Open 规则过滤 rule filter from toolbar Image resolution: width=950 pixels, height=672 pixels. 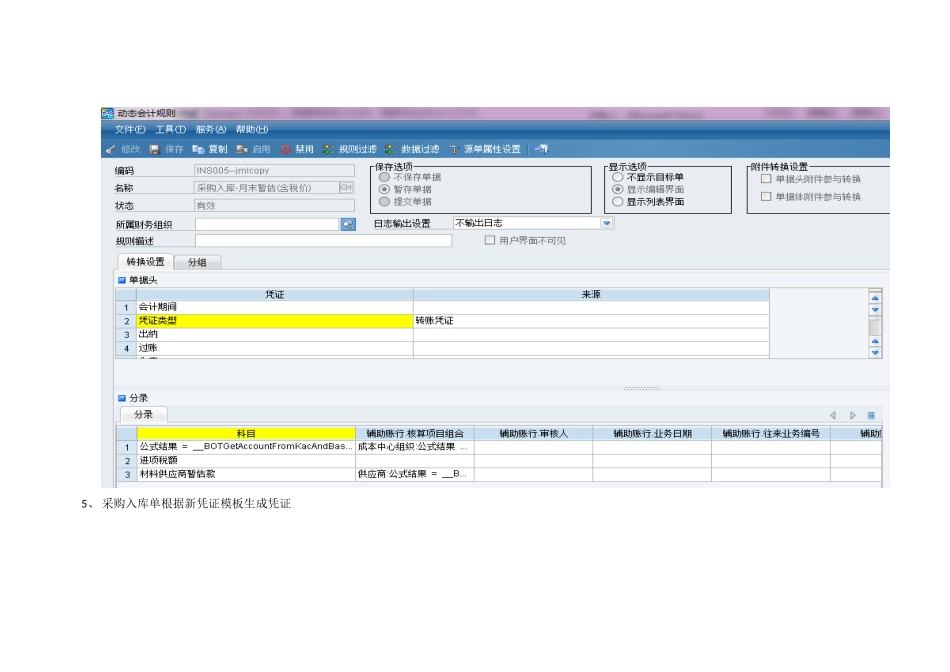(x=350, y=149)
